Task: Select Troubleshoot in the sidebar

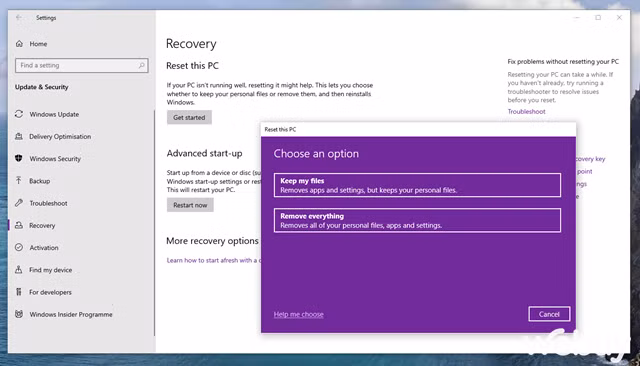Action: point(48,203)
